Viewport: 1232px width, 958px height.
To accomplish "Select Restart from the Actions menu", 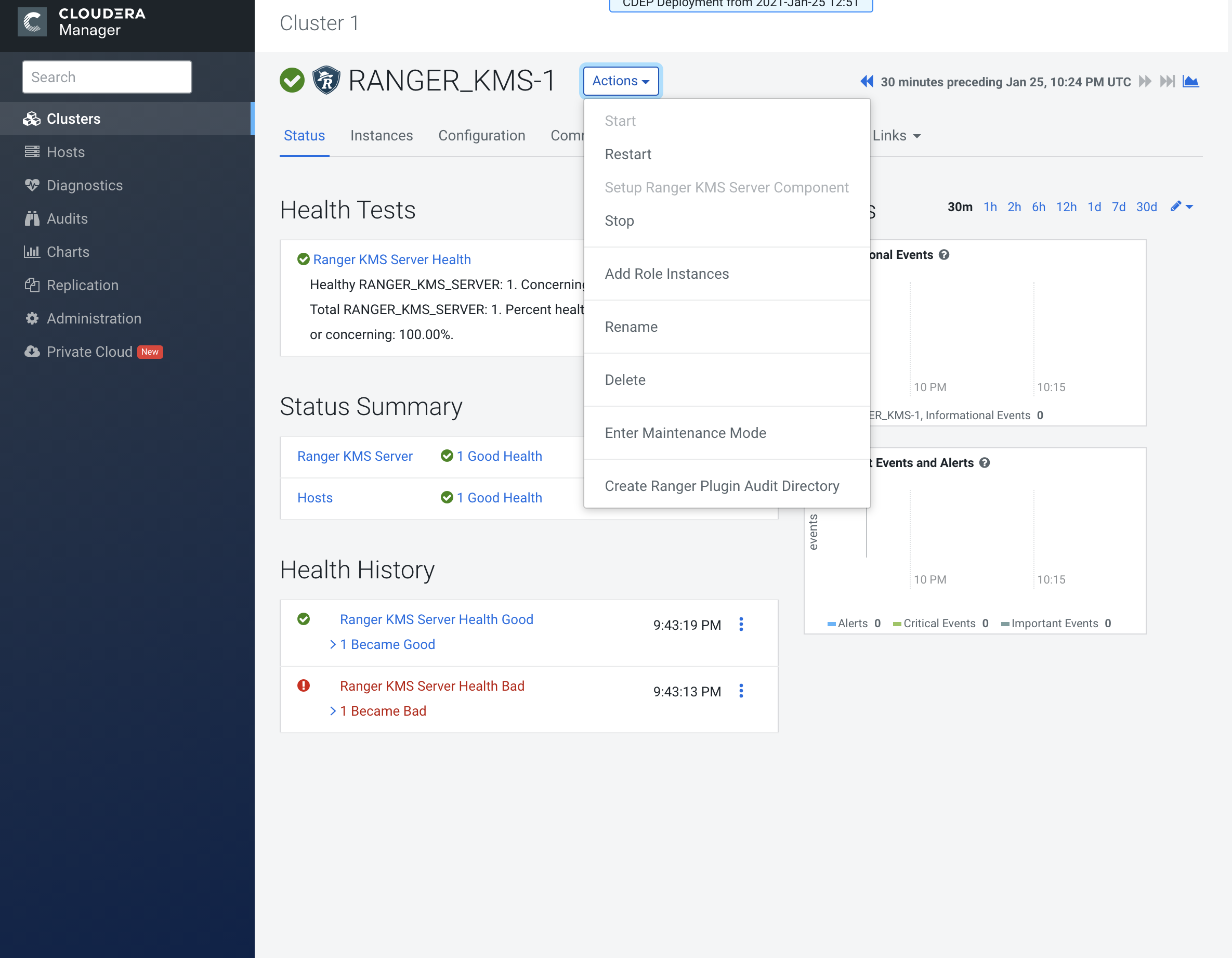I will click(628, 154).
